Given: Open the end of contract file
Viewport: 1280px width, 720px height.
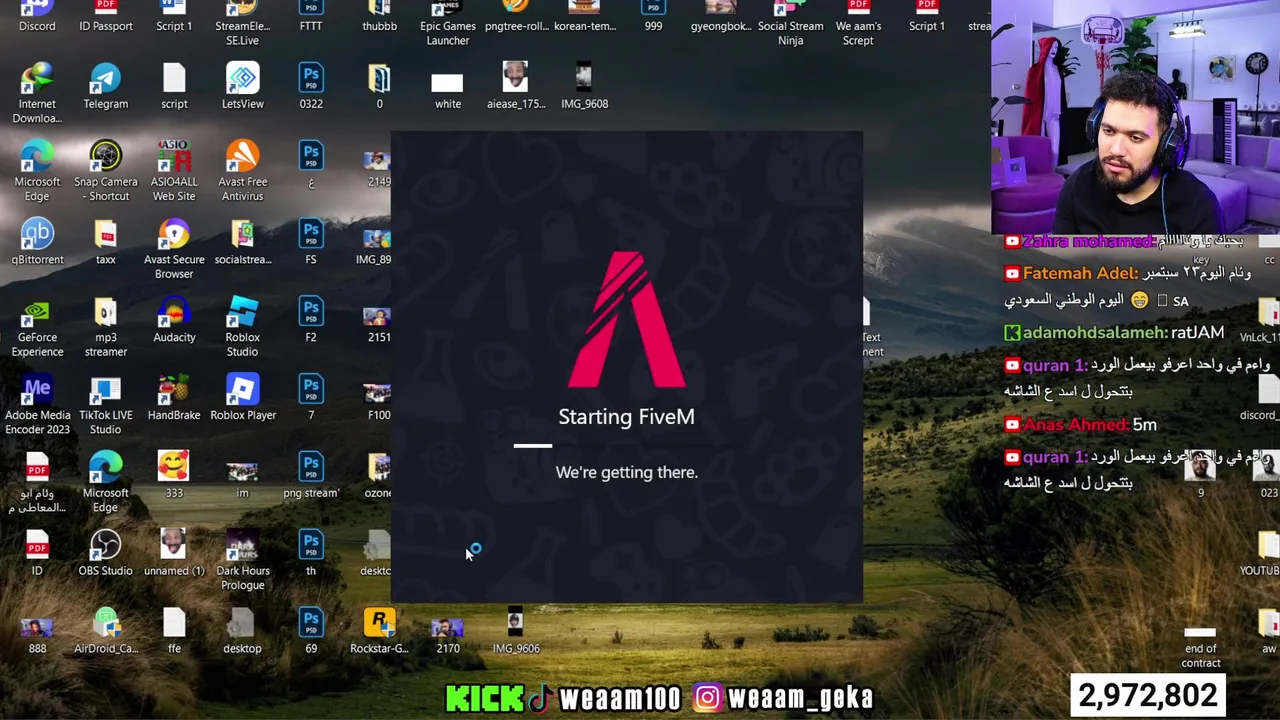Looking at the screenshot, I should 1200,647.
